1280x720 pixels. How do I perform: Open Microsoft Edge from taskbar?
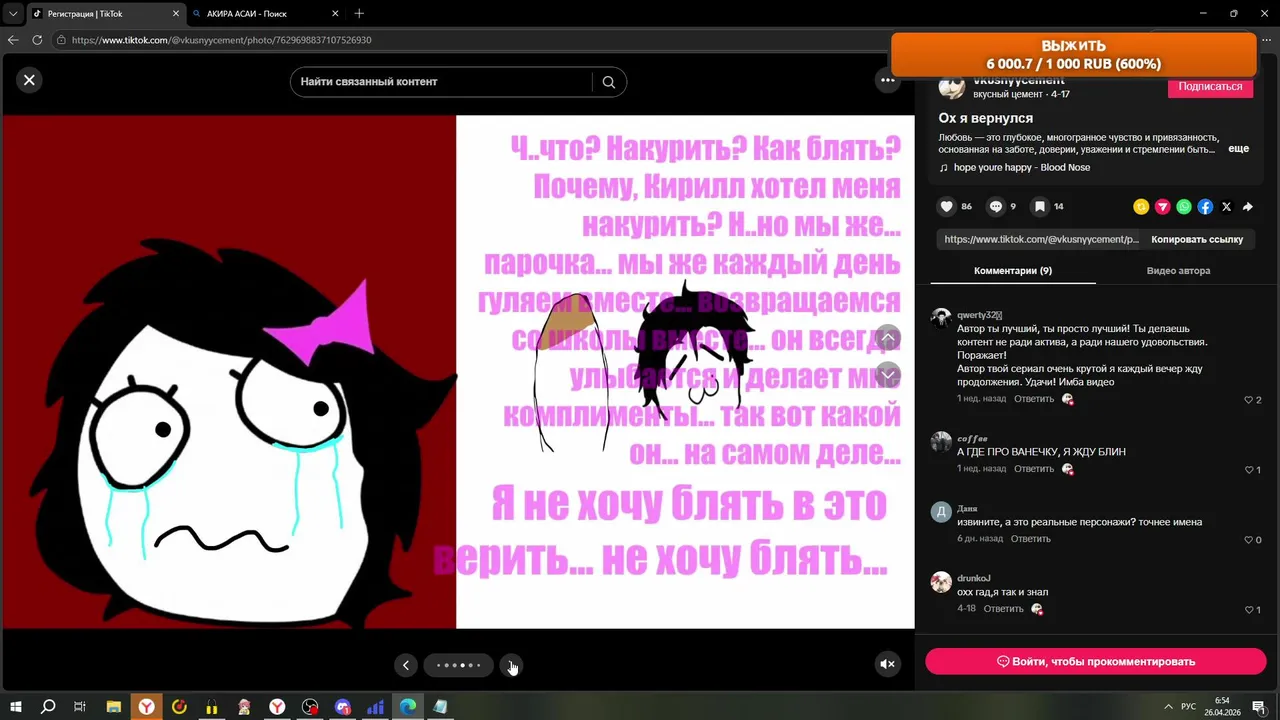click(x=408, y=707)
